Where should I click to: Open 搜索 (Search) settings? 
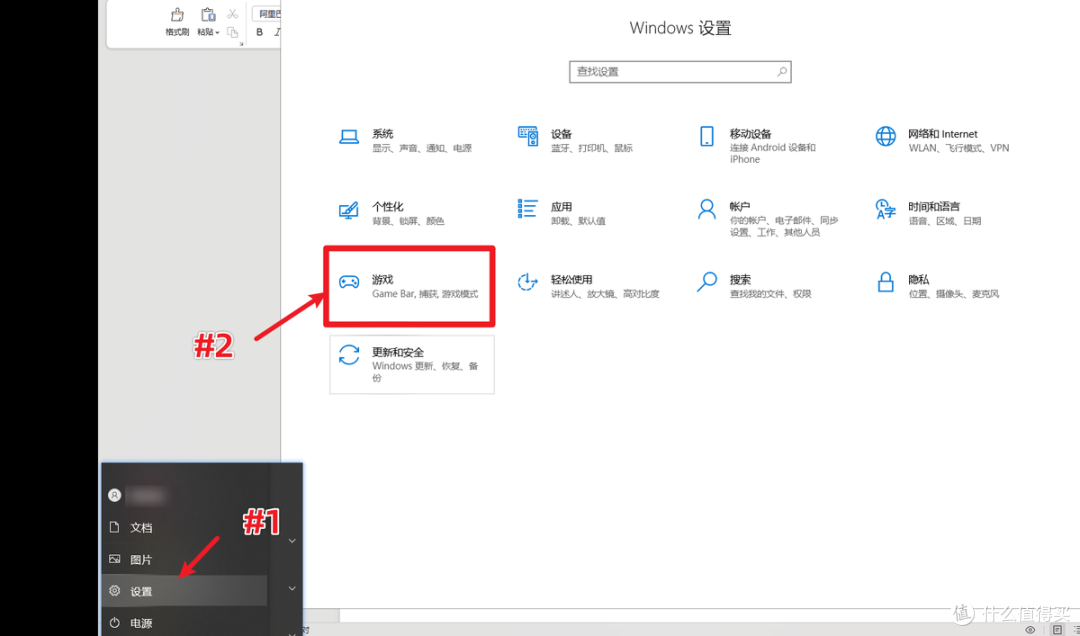click(x=740, y=280)
